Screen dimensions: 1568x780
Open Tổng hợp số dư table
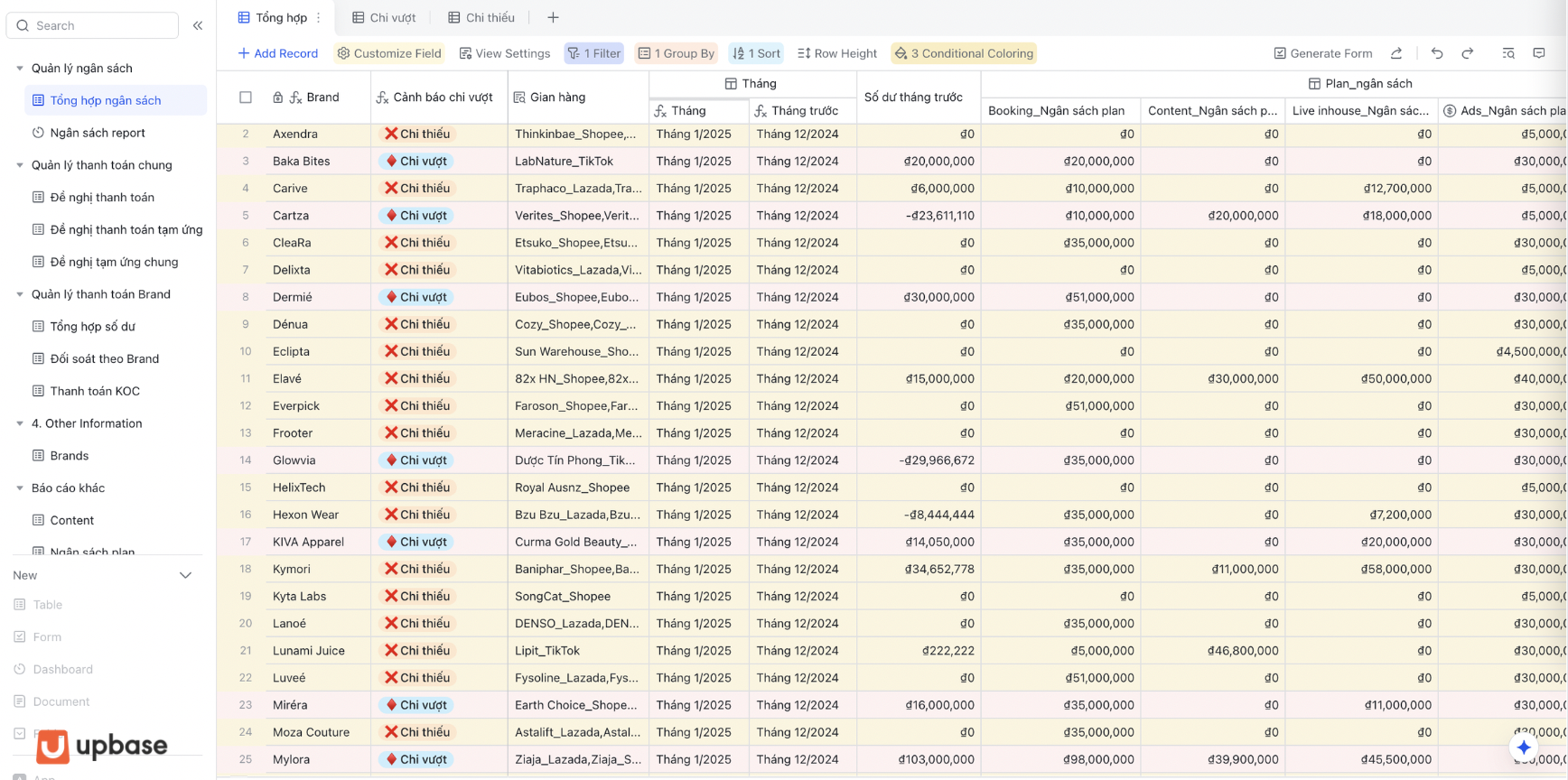pos(92,326)
